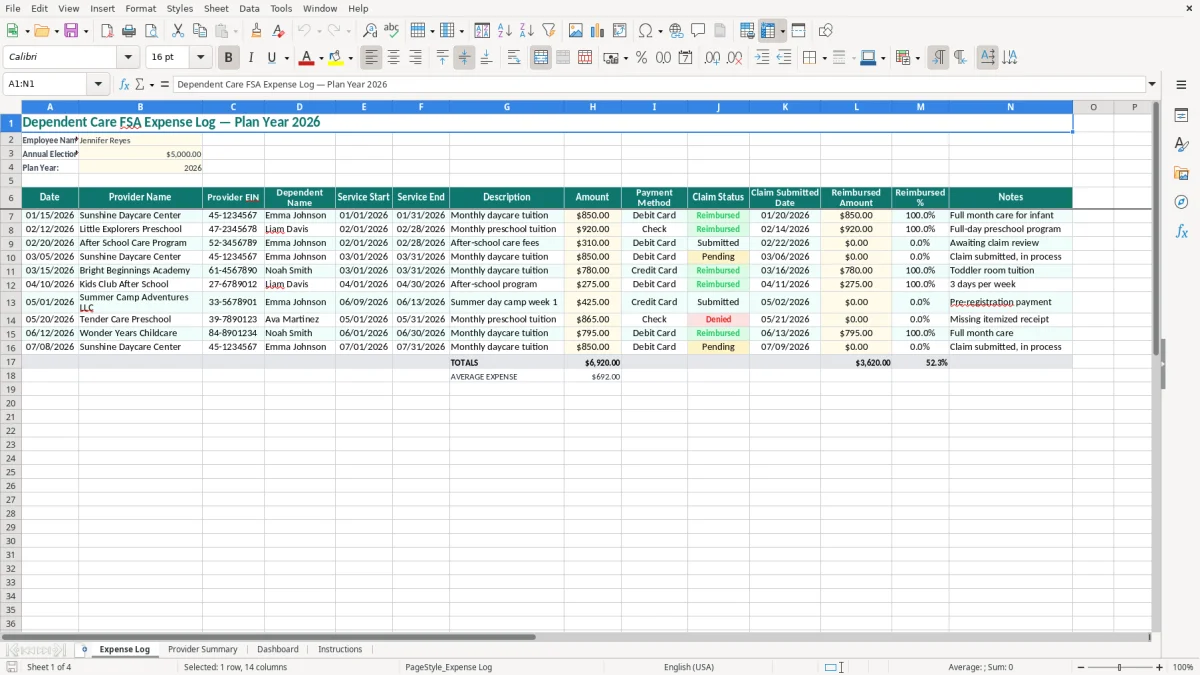
Task: Click the Save document icon
Action: click(x=71, y=31)
